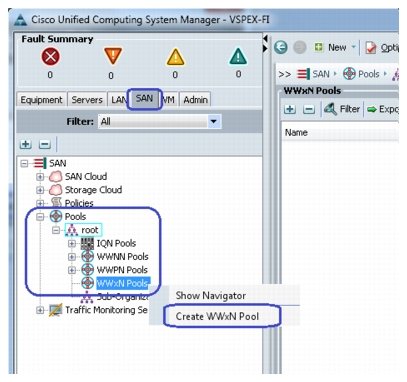Click the SAN Cloud icon

pyautogui.click(x=56, y=177)
